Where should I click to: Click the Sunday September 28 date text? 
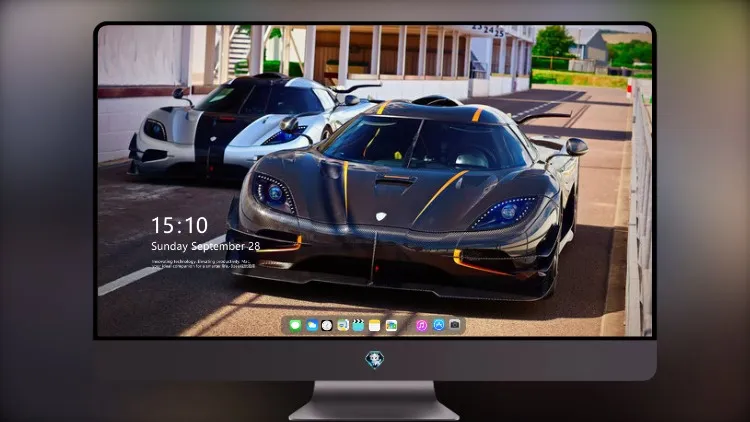[206, 246]
